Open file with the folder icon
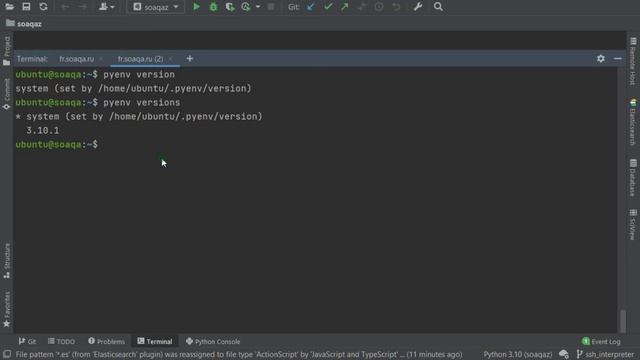Screen dimensions: 640x360 (9, 7)
